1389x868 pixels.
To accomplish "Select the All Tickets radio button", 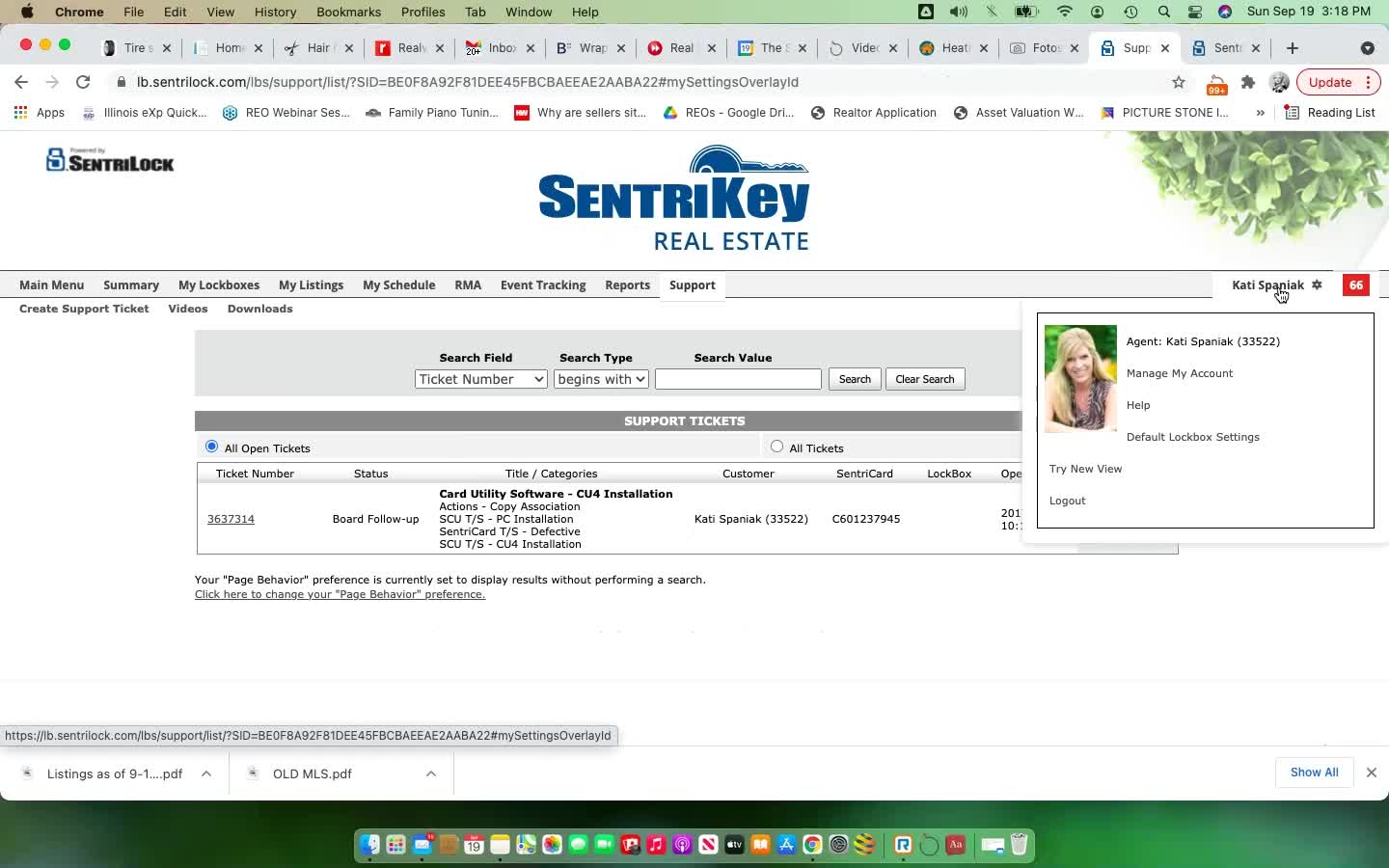I will coord(776,447).
